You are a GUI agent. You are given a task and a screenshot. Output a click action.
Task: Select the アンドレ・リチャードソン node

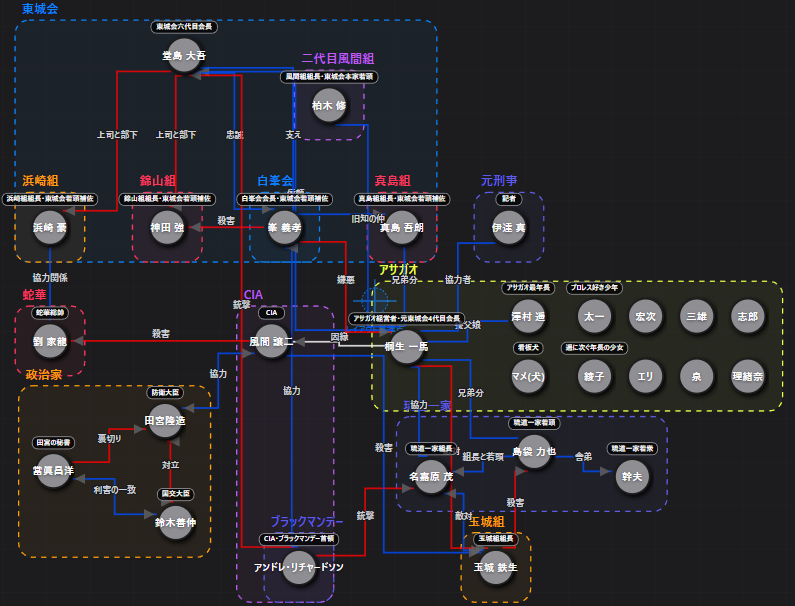(x=299, y=568)
